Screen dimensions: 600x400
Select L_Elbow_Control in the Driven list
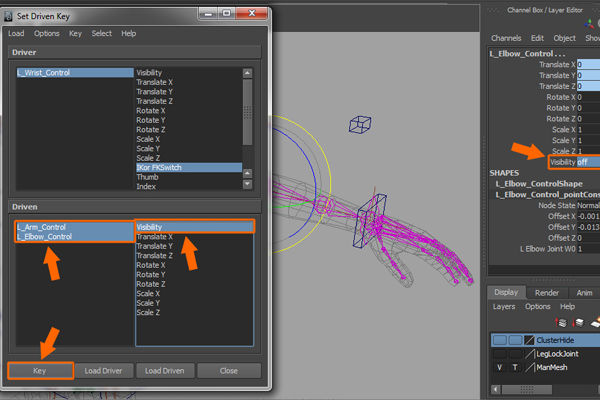[75, 237]
